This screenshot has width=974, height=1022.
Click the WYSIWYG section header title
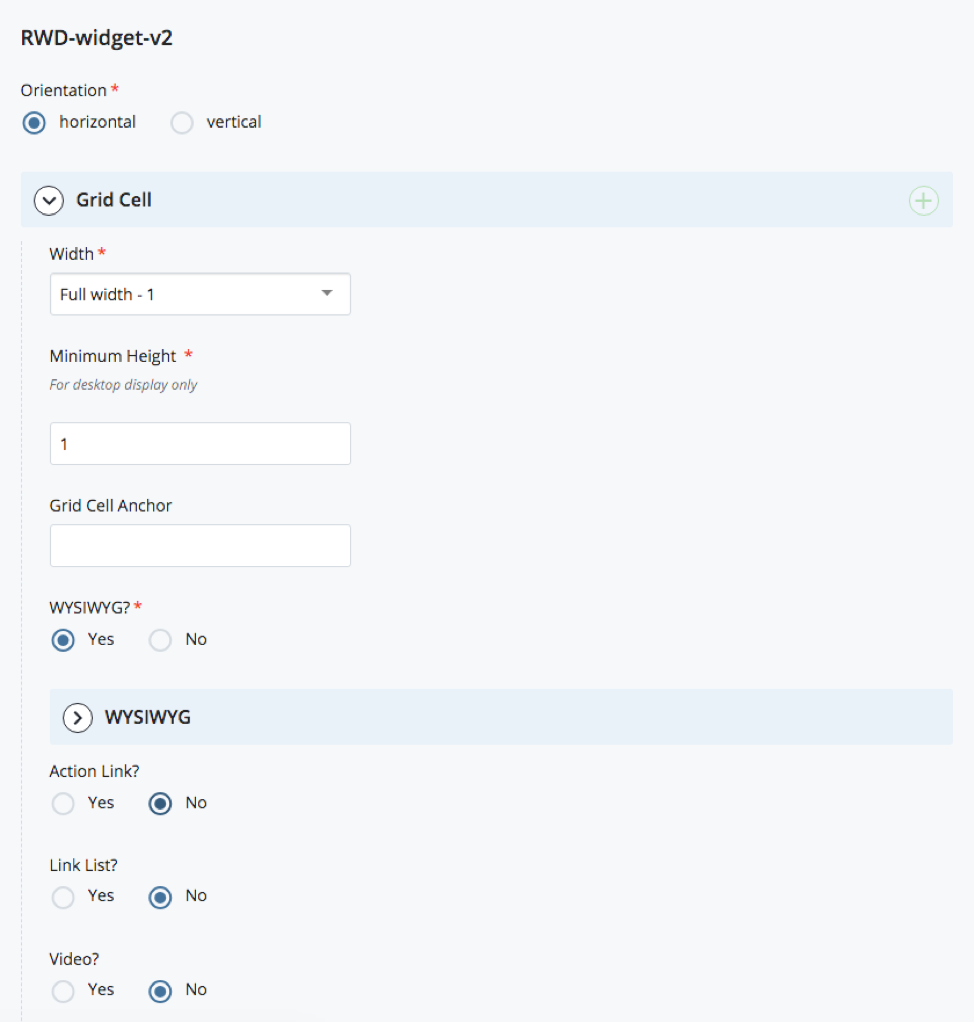pyautogui.click(x=148, y=717)
